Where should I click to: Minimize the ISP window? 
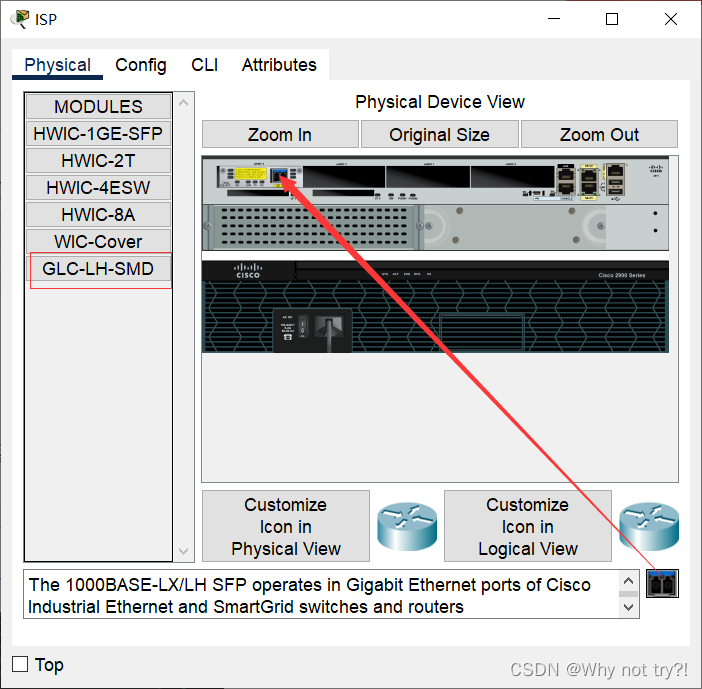point(554,19)
